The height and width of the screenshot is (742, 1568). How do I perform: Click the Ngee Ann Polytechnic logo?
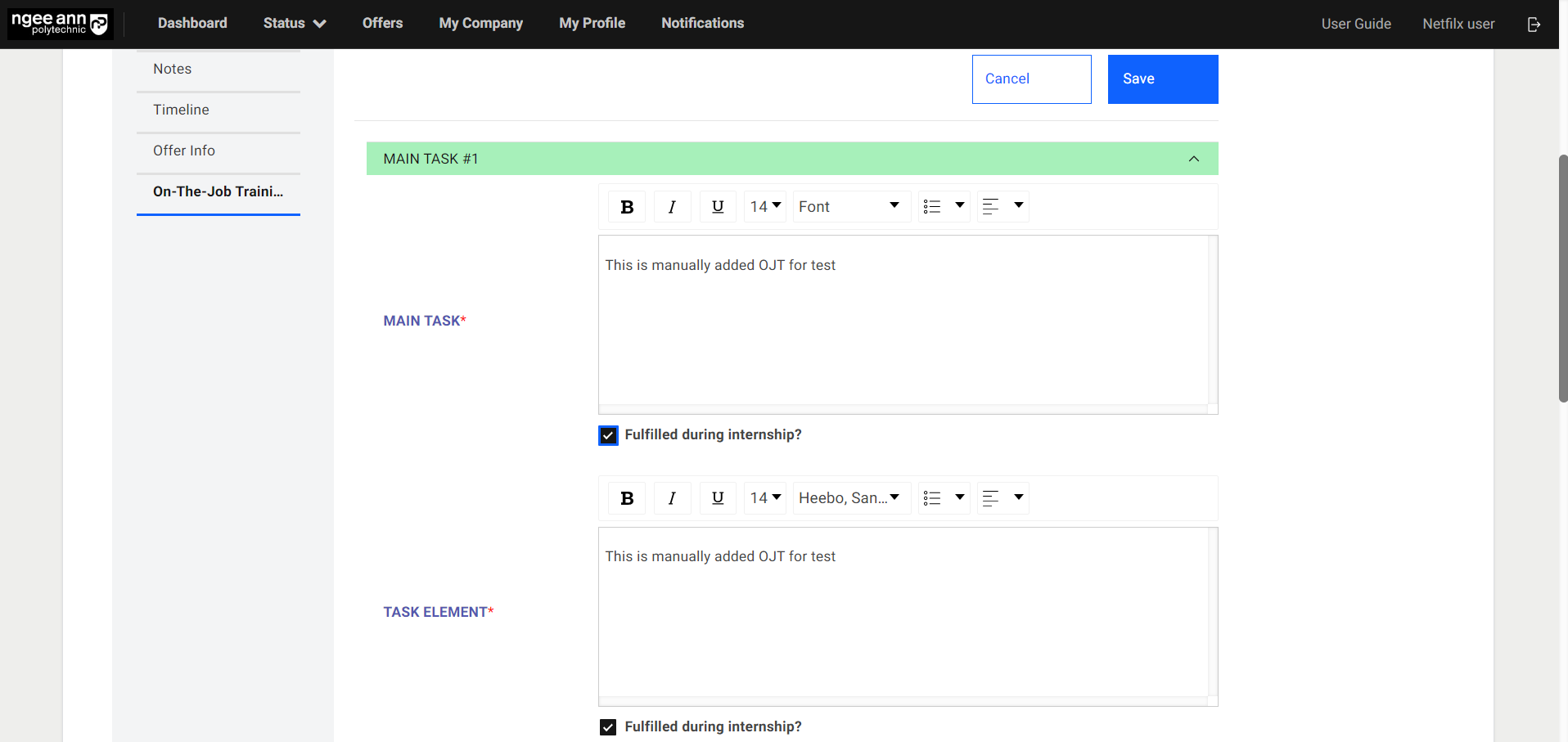click(x=60, y=24)
